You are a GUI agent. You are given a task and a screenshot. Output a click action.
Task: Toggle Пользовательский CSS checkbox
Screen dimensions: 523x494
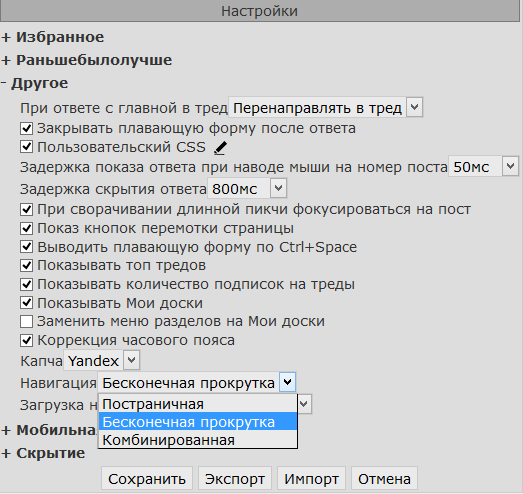point(26,147)
